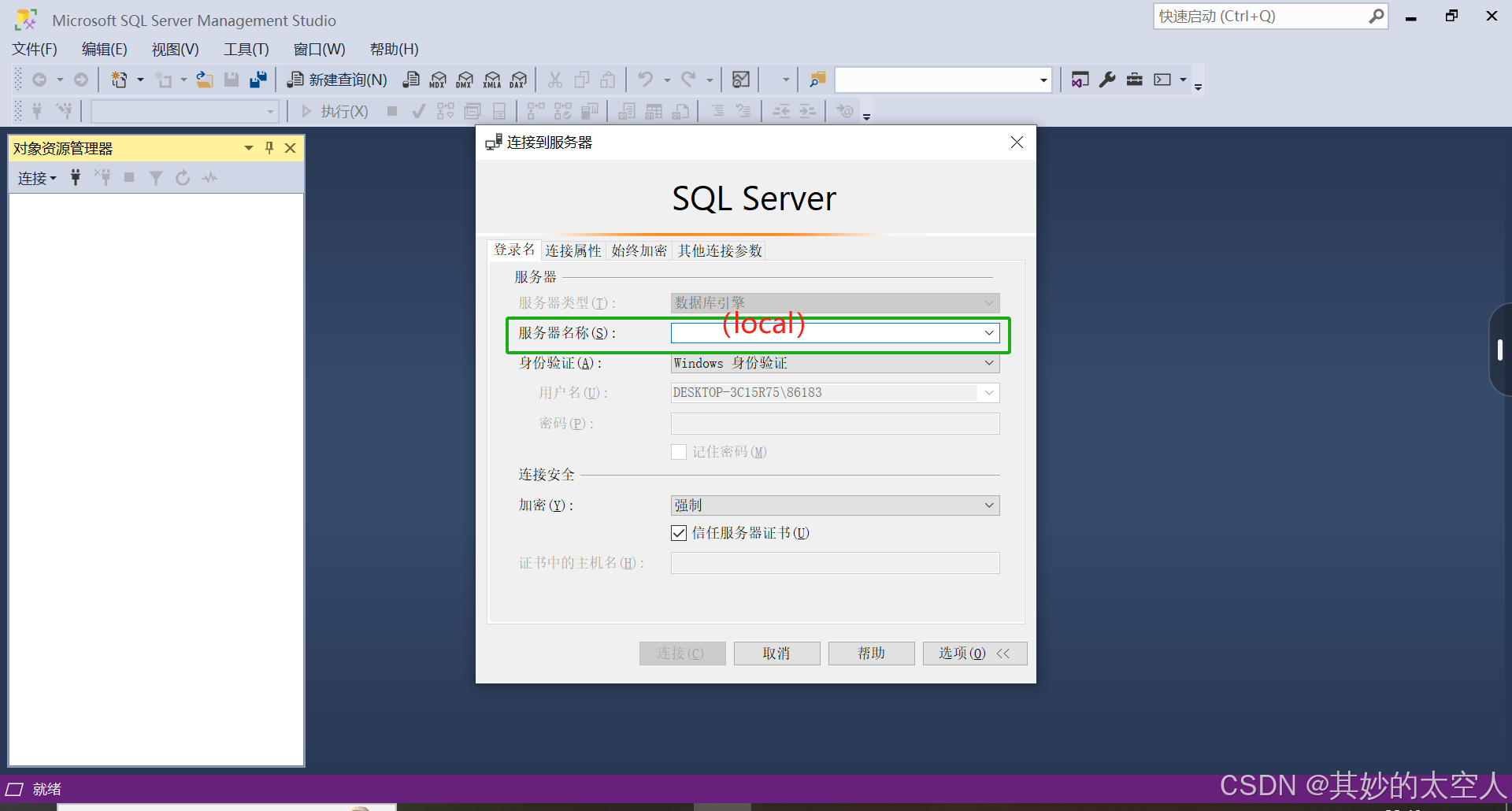Click the Open File folder icon
Screen dimensions: 1512x811
point(204,79)
